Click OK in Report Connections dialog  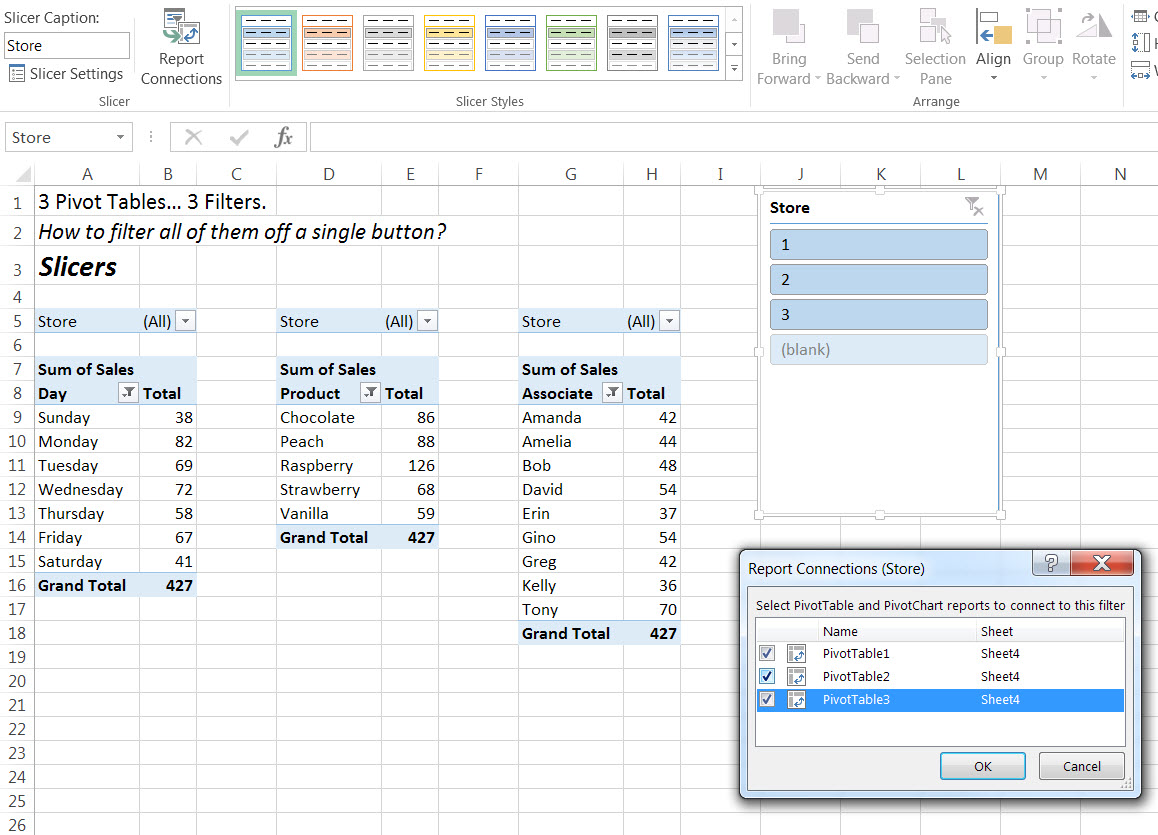(x=982, y=767)
